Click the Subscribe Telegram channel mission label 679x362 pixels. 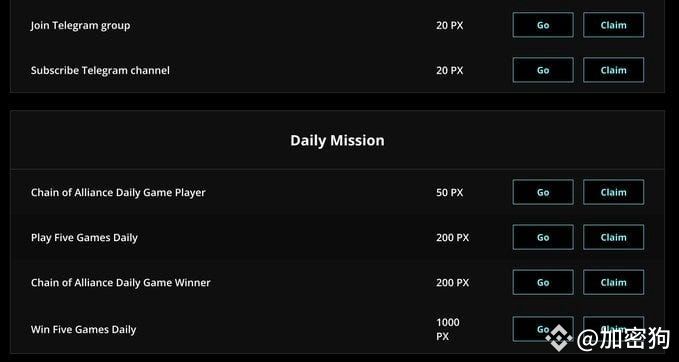tap(100, 70)
